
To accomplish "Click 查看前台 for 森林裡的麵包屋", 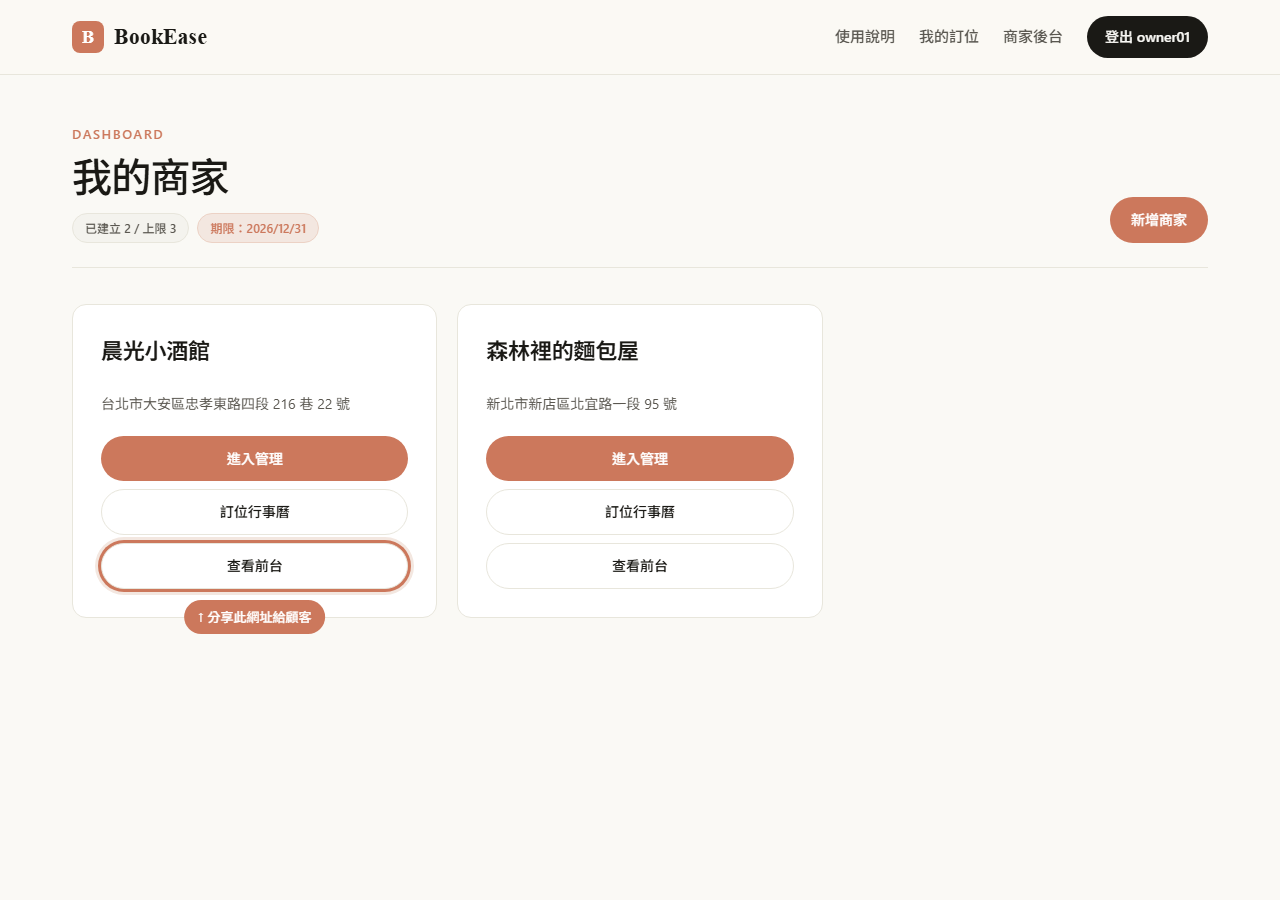I will [640, 566].
